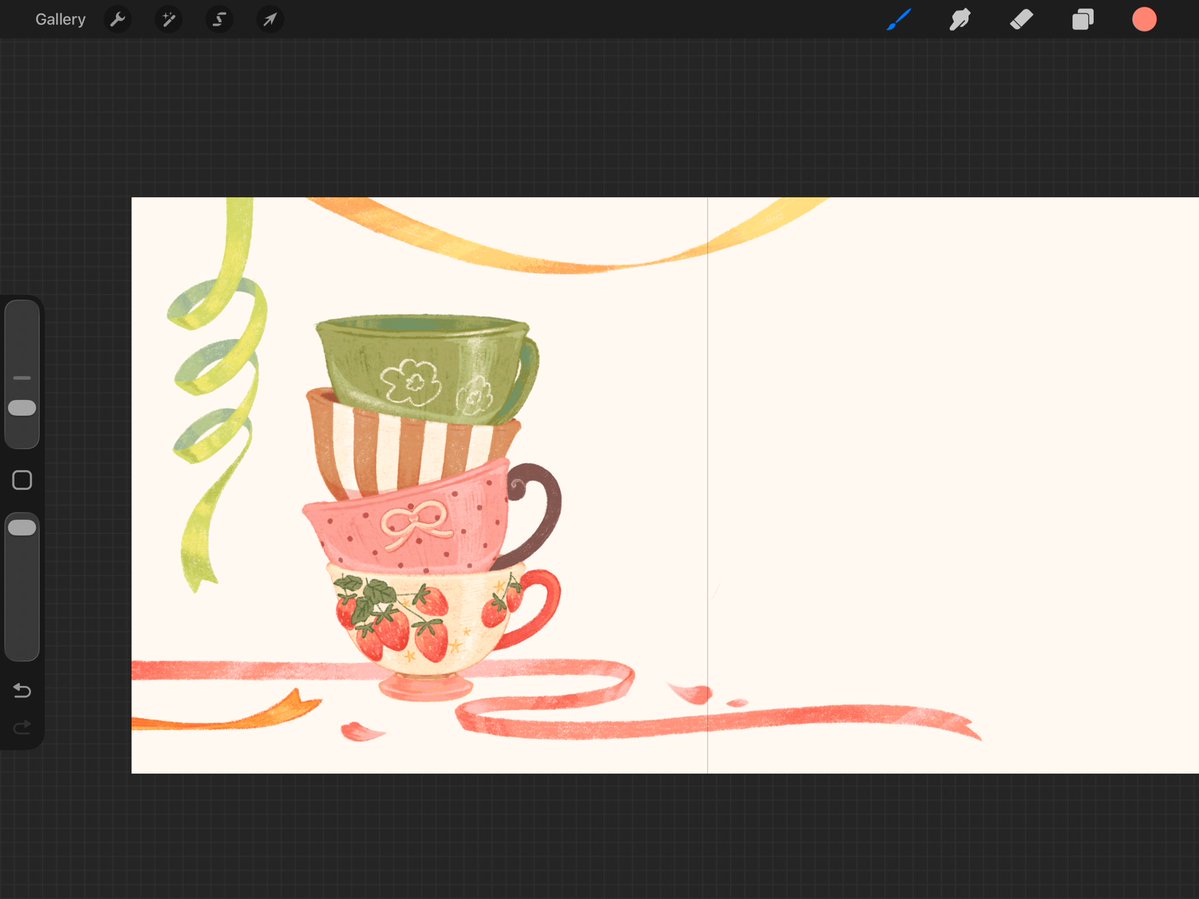Activate the Transform arrow tool
Screen dimensions: 1199x899
pyautogui.click(x=270, y=19)
